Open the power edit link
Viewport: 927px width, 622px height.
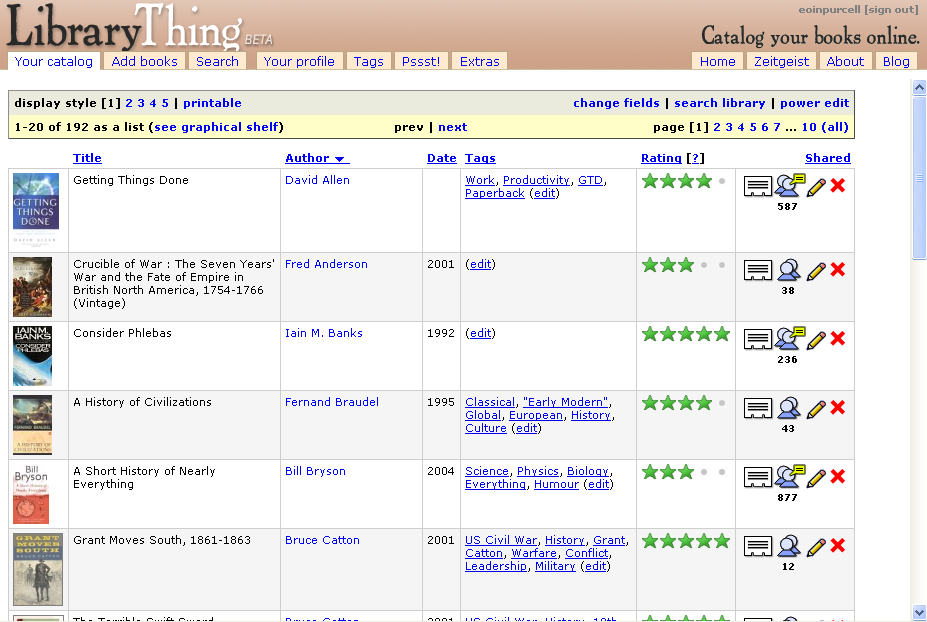click(x=814, y=103)
